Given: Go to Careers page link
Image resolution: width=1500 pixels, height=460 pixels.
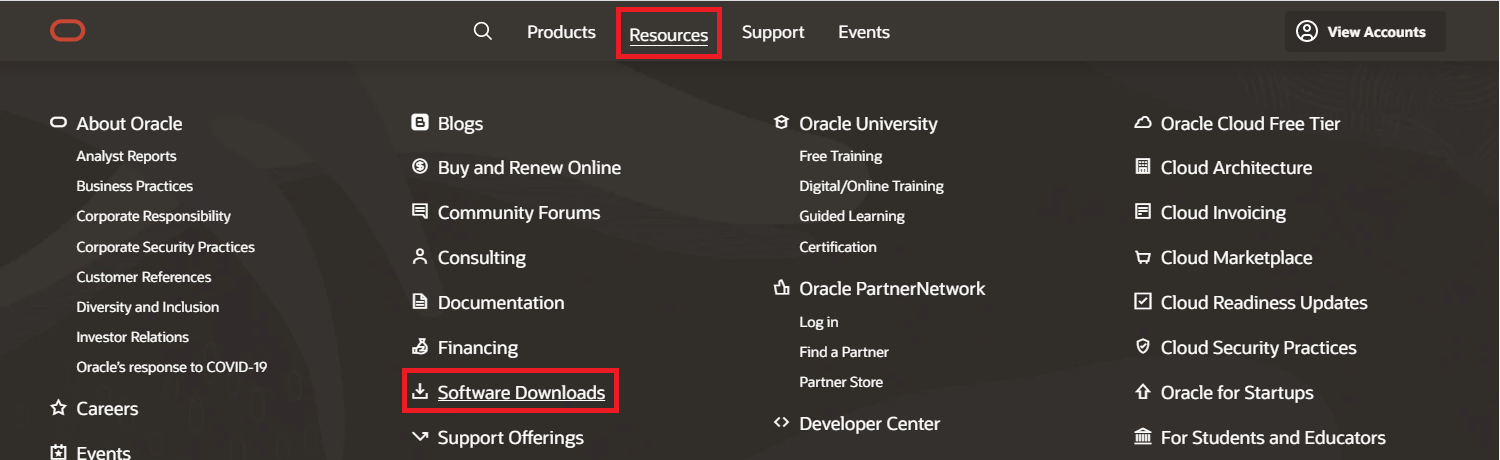Looking at the screenshot, I should pos(107,409).
